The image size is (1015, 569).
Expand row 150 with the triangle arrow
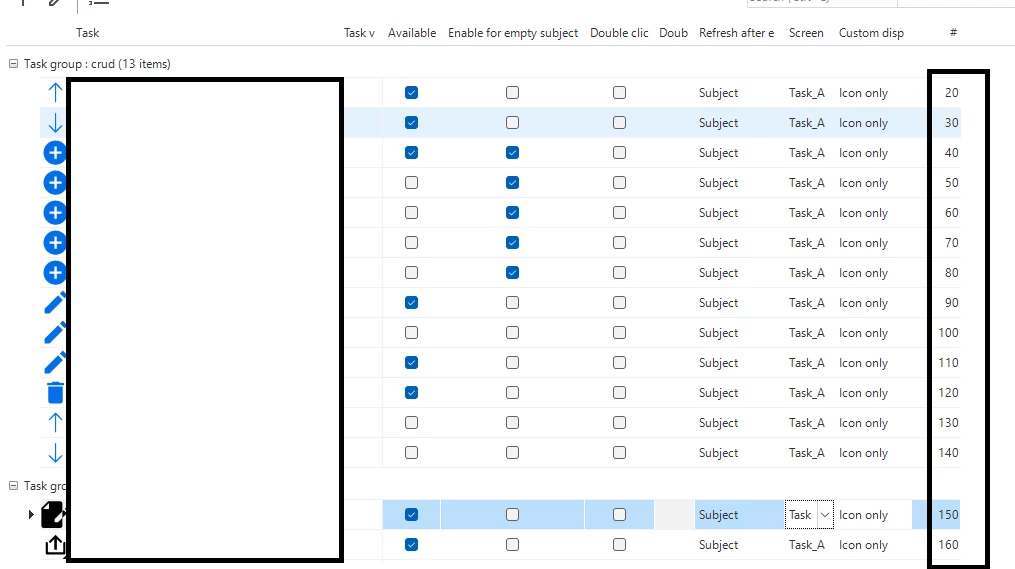30,515
